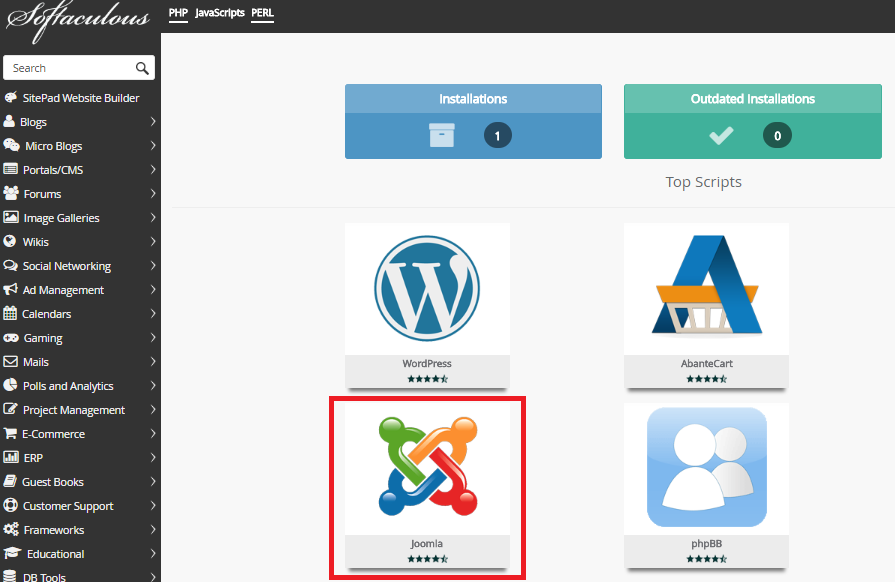895x582 pixels.
Task: Click the WordPress star rating
Action: click(428, 379)
